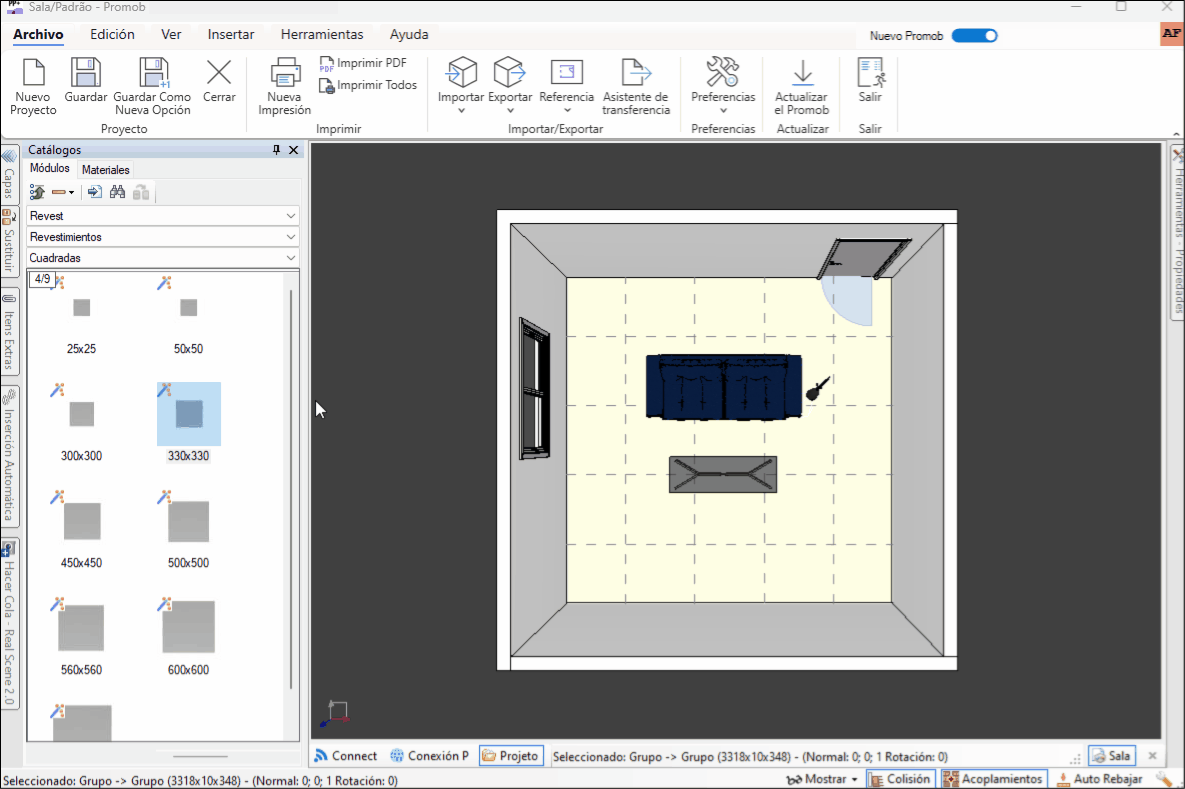Switch to the Materiales tab
Screen dimensions: 1185x789
(x=106, y=170)
